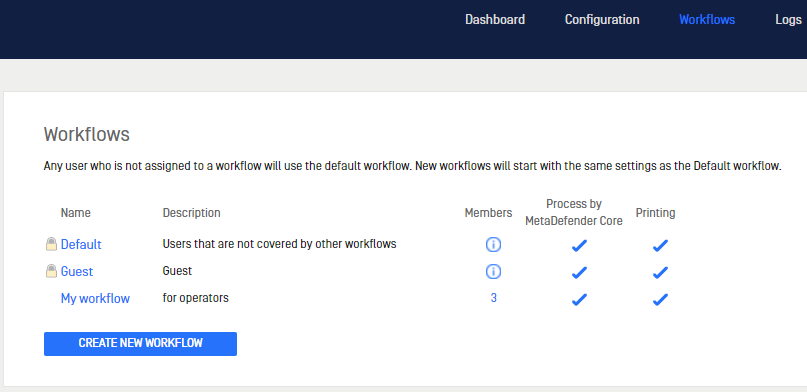Click the Default workflow members info icon

click(x=493, y=245)
